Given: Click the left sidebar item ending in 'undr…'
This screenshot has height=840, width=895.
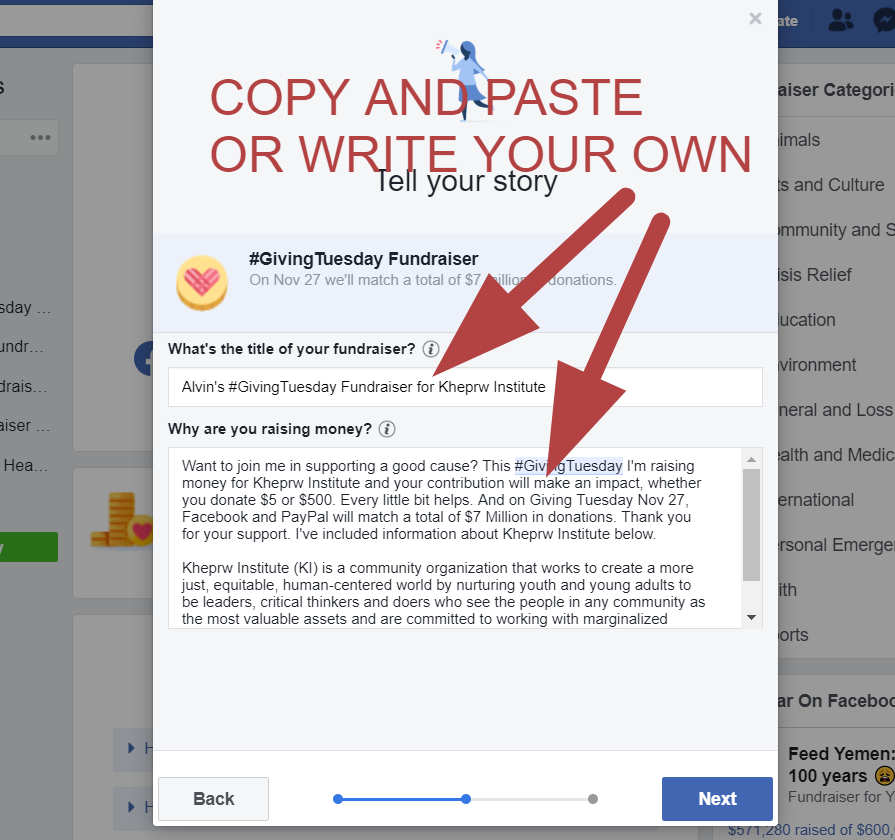Looking at the screenshot, I should pos(22,347).
